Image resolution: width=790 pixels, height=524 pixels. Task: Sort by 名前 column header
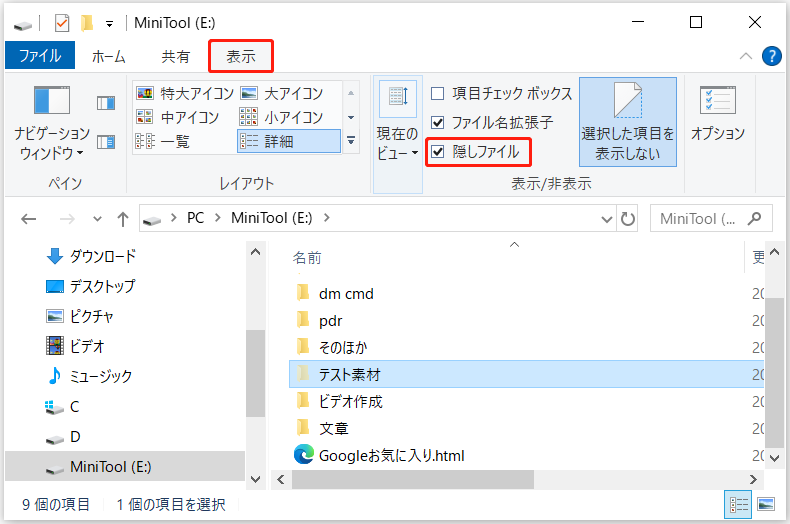[x=307, y=258]
